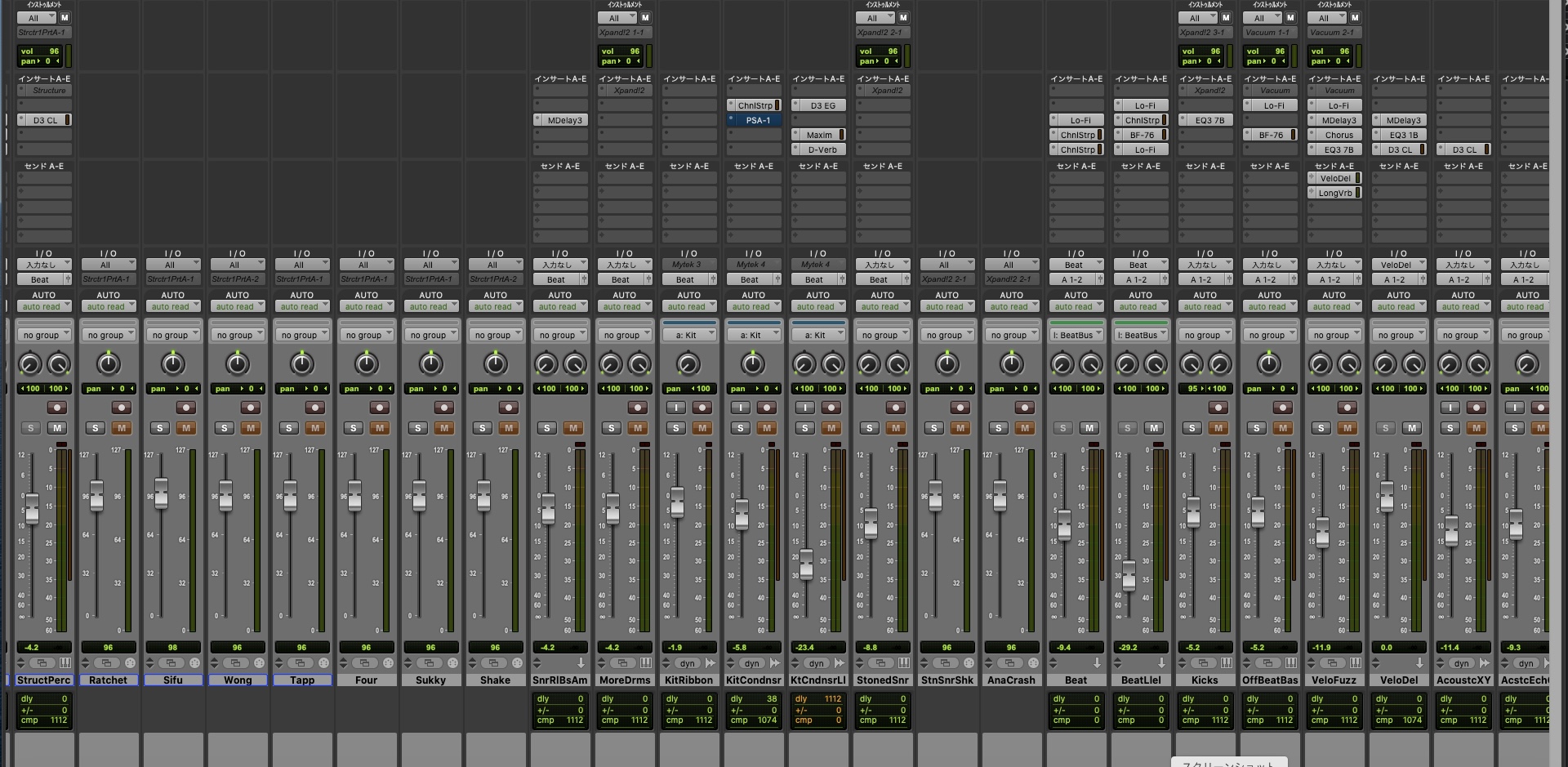Mute the VeloDel track
1568x767 pixels.
pyautogui.click(x=1412, y=428)
